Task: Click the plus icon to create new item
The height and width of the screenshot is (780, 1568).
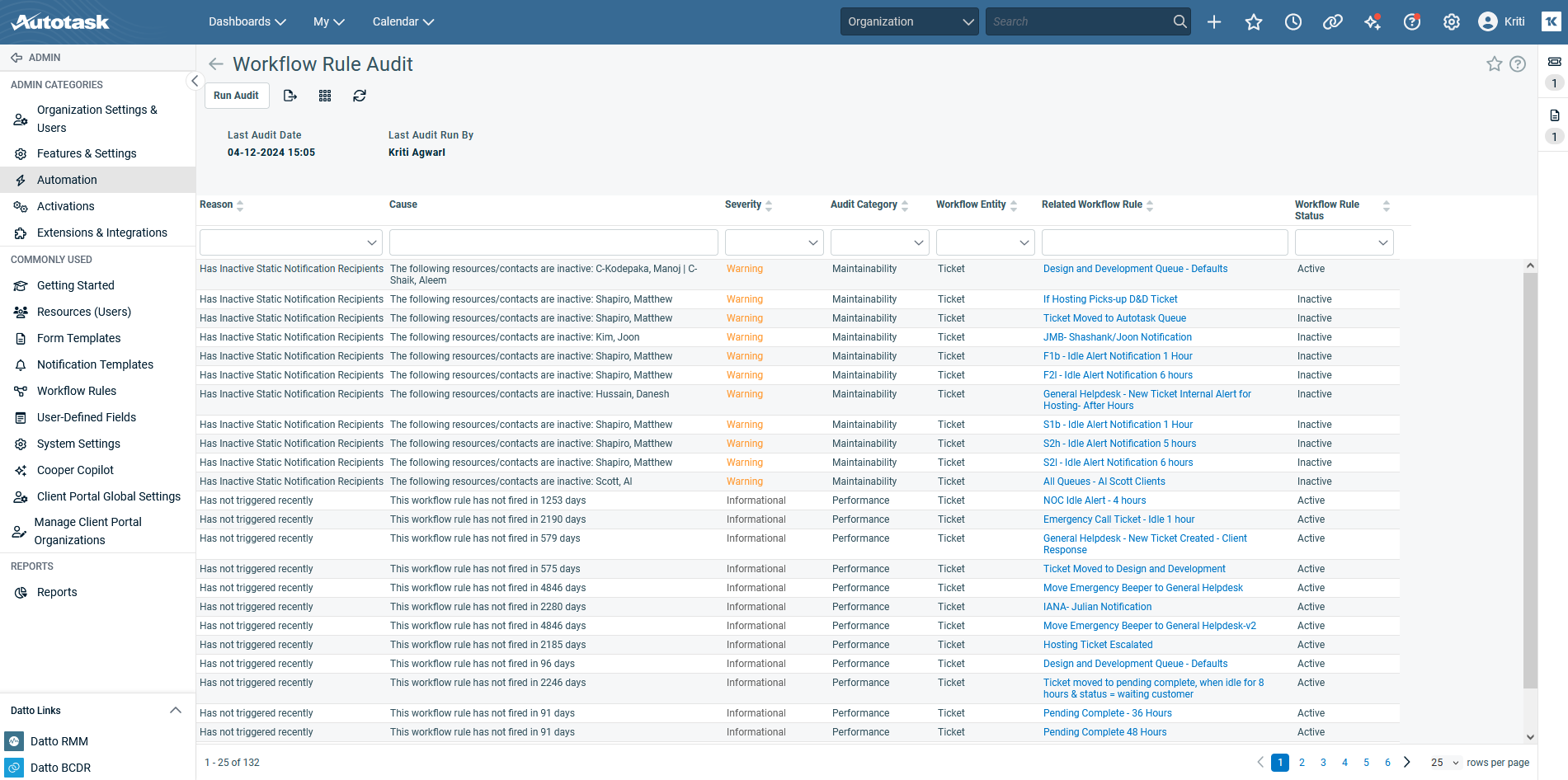Action: click(1213, 22)
